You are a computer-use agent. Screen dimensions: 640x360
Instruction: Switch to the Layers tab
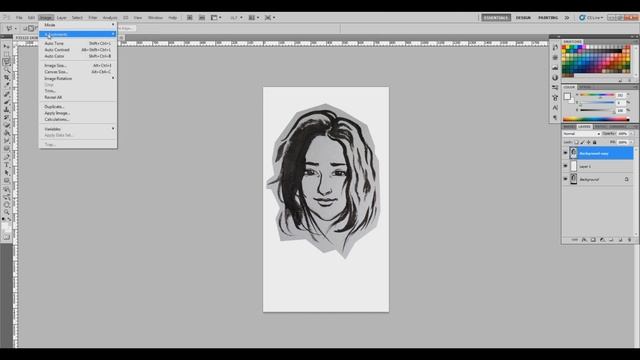pyautogui.click(x=584, y=127)
